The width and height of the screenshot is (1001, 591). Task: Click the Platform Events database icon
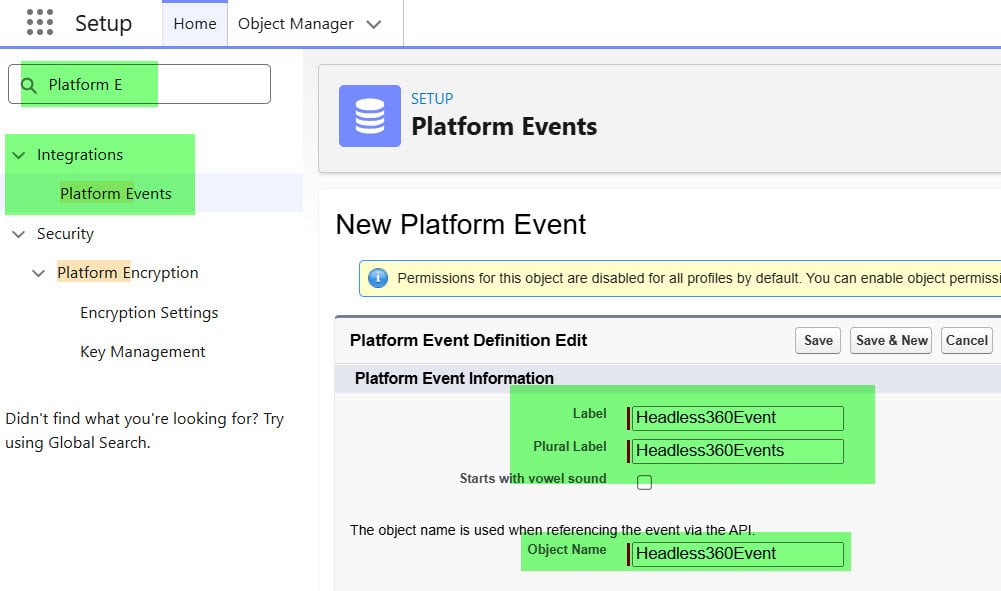pyautogui.click(x=370, y=116)
